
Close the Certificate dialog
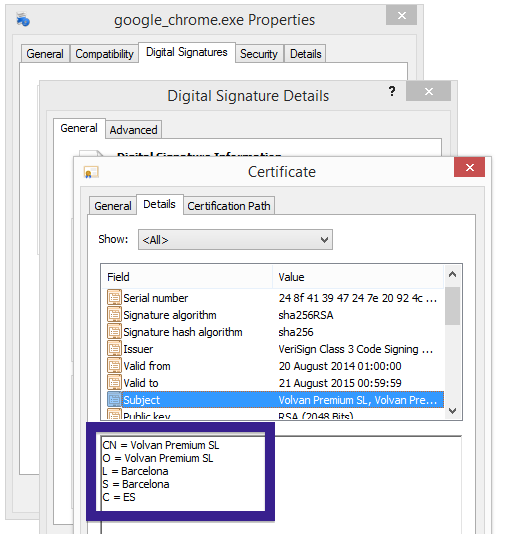click(x=470, y=167)
